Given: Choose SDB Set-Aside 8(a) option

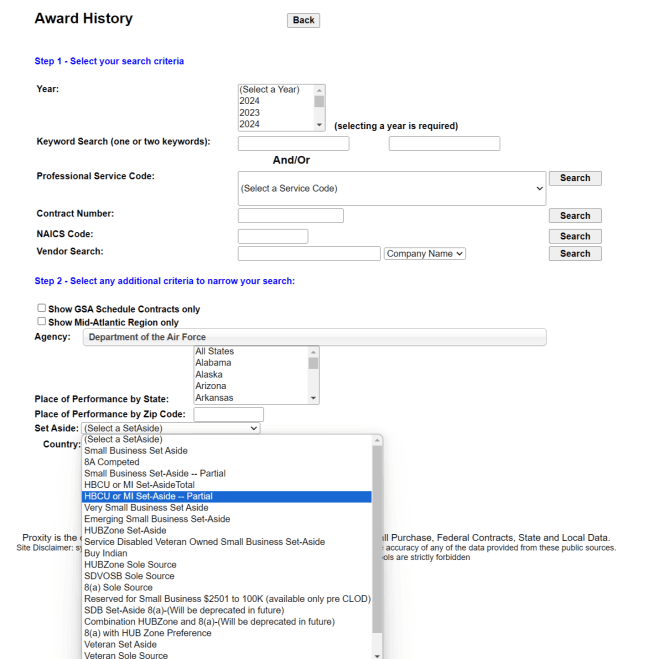Looking at the screenshot, I should pos(227,610).
